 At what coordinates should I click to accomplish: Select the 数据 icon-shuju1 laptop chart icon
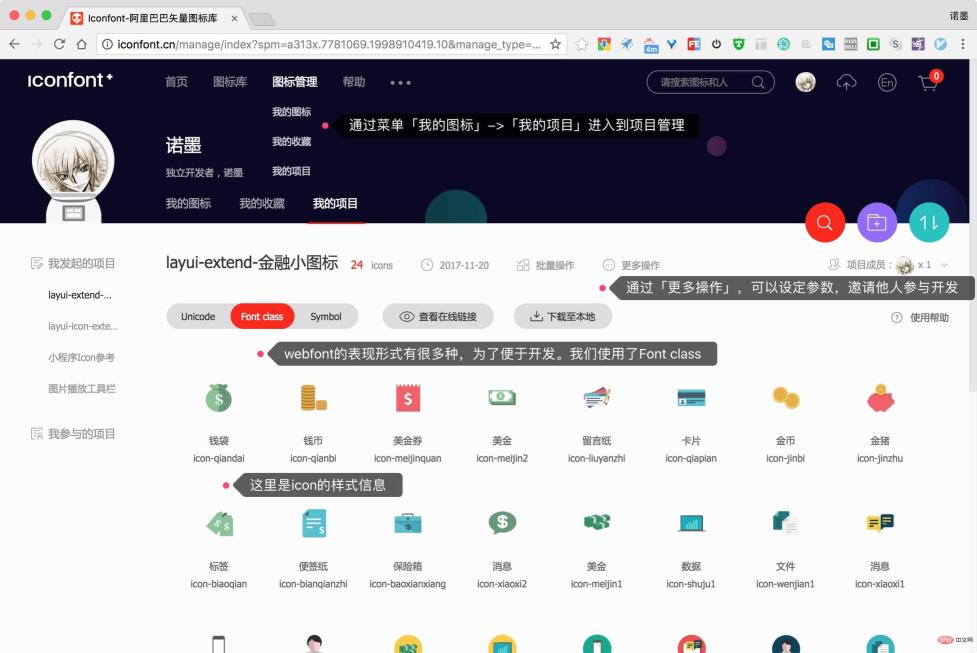pyautogui.click(x=691, y=523)
